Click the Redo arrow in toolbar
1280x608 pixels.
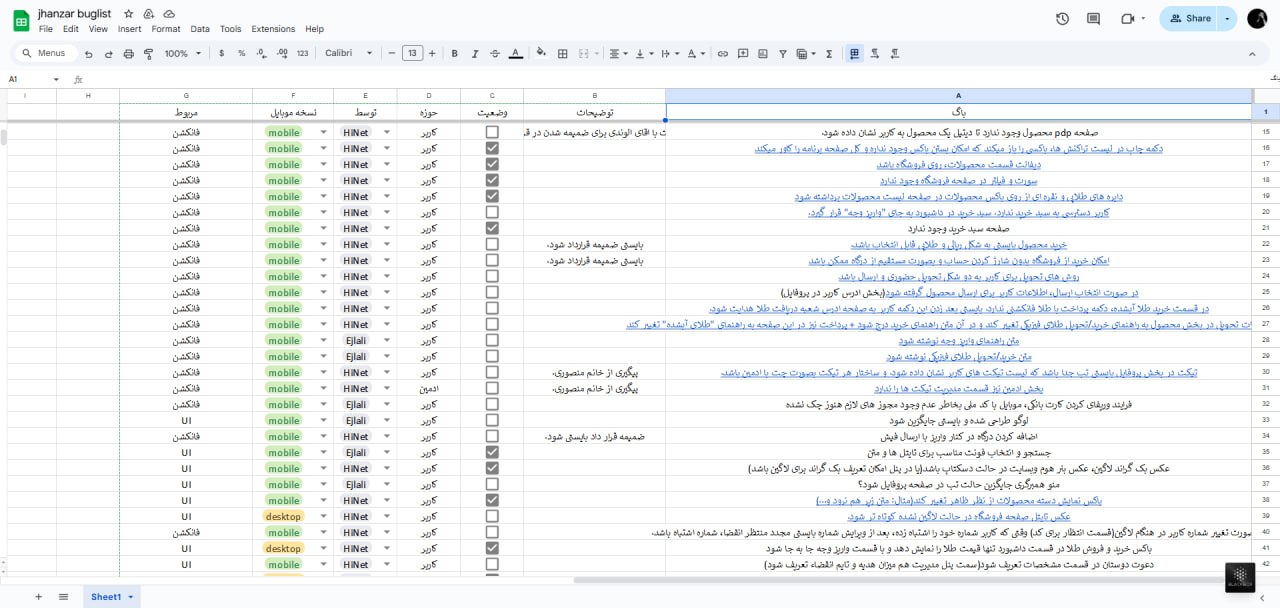pos(109,54)
